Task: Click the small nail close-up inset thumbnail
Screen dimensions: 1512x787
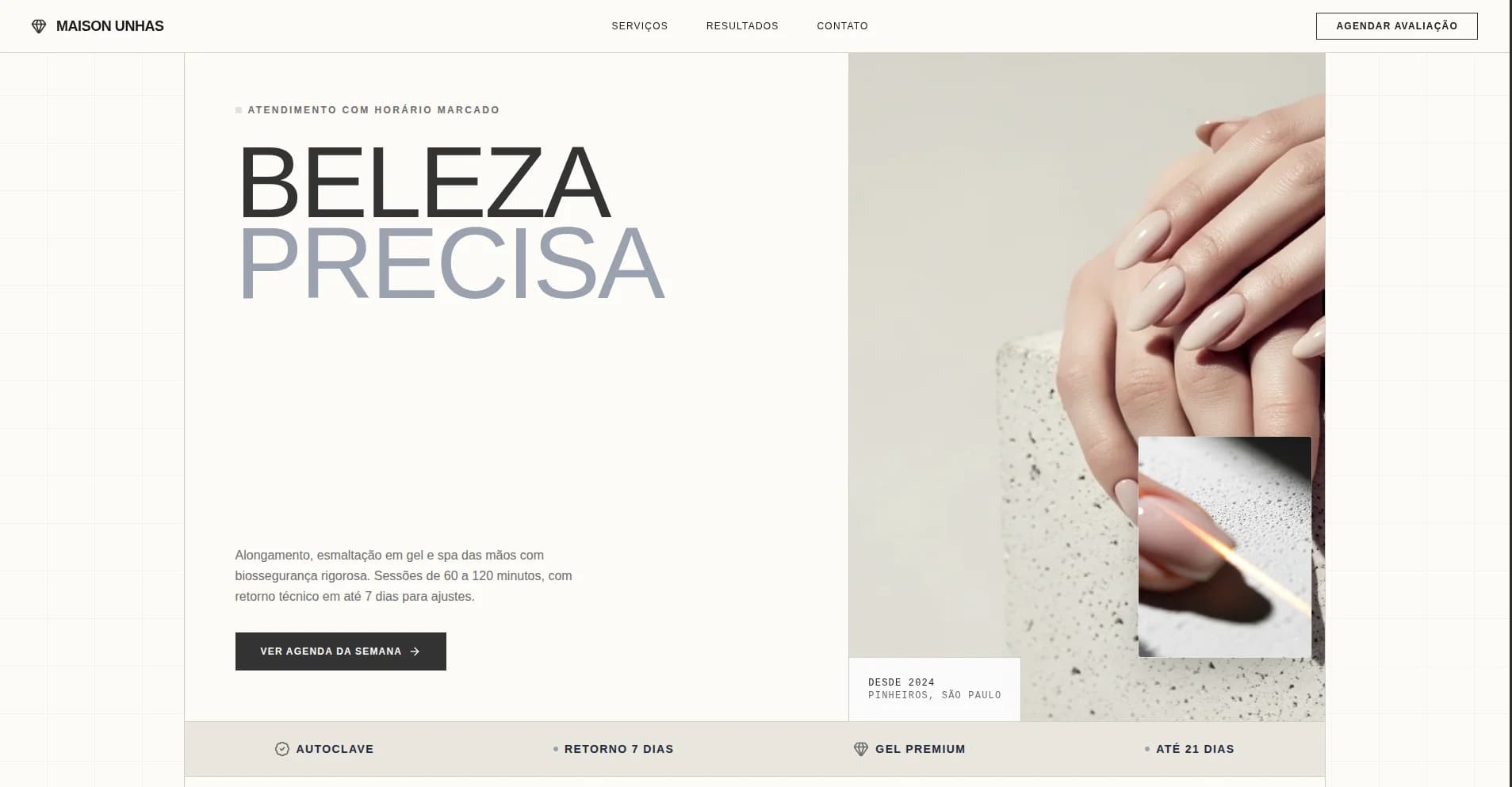Action: (x=1224, y=547)
